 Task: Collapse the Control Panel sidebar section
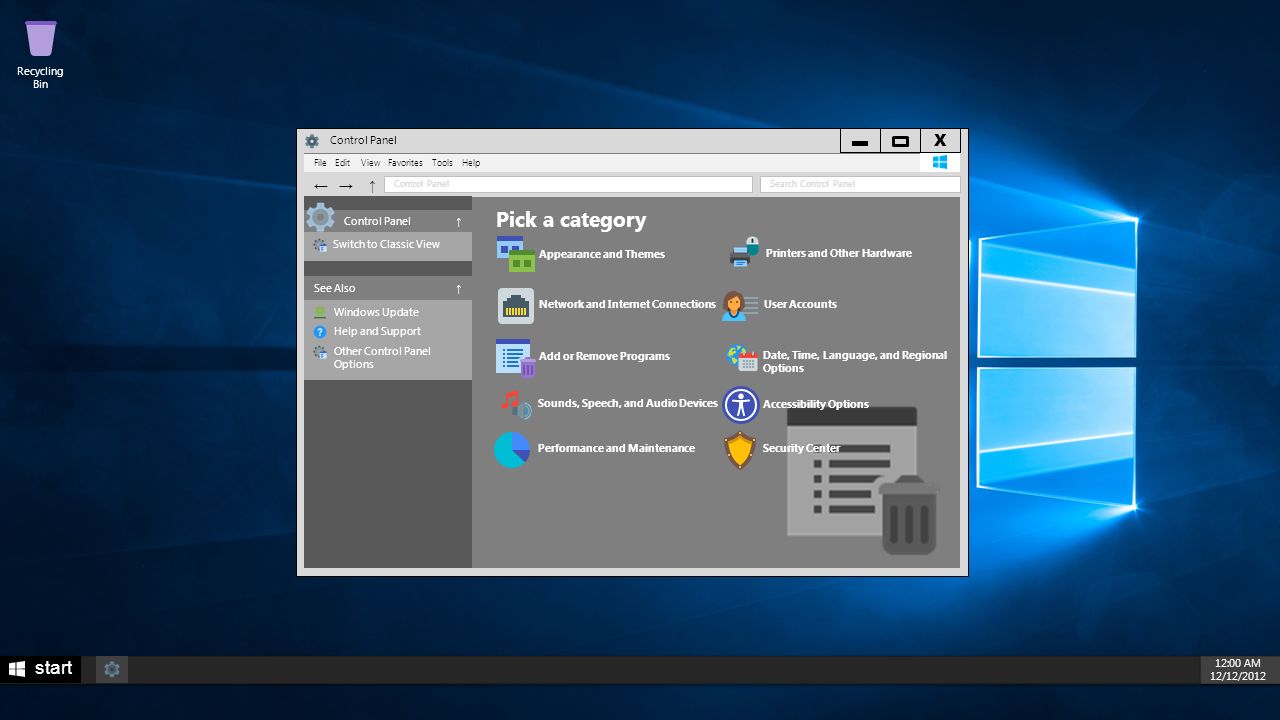[459, 221]
